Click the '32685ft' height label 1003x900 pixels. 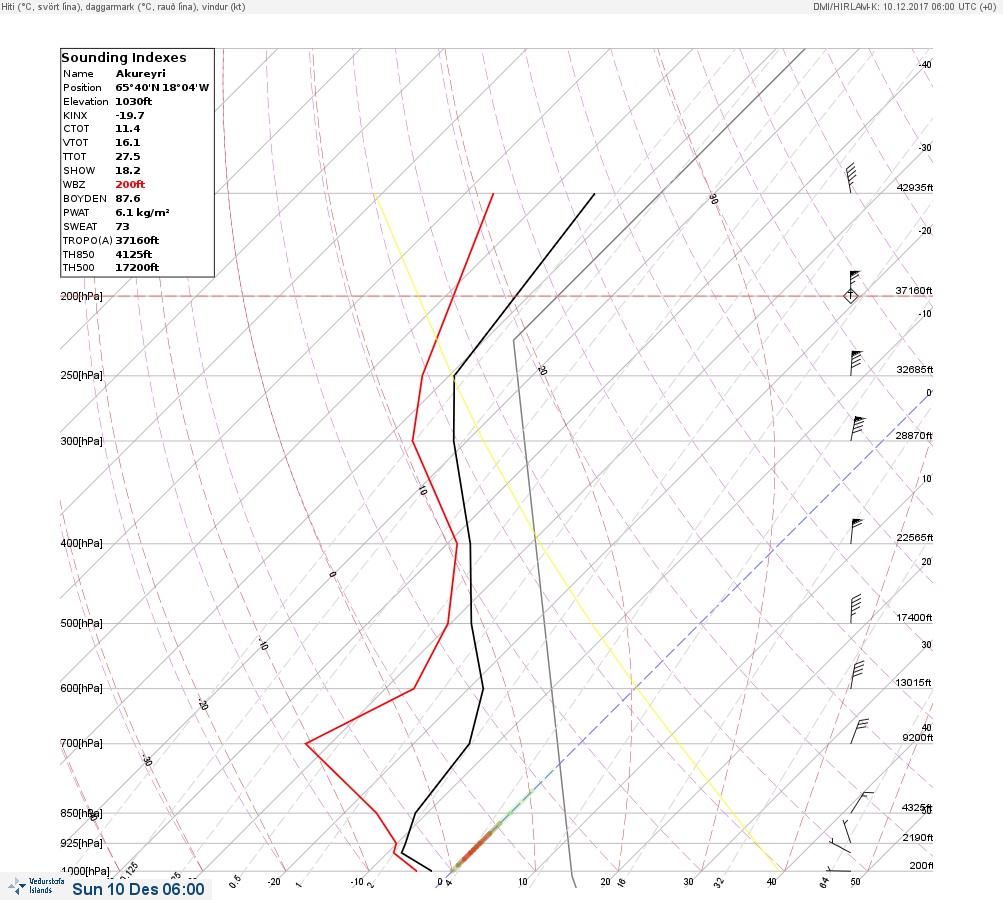point(915,370)
